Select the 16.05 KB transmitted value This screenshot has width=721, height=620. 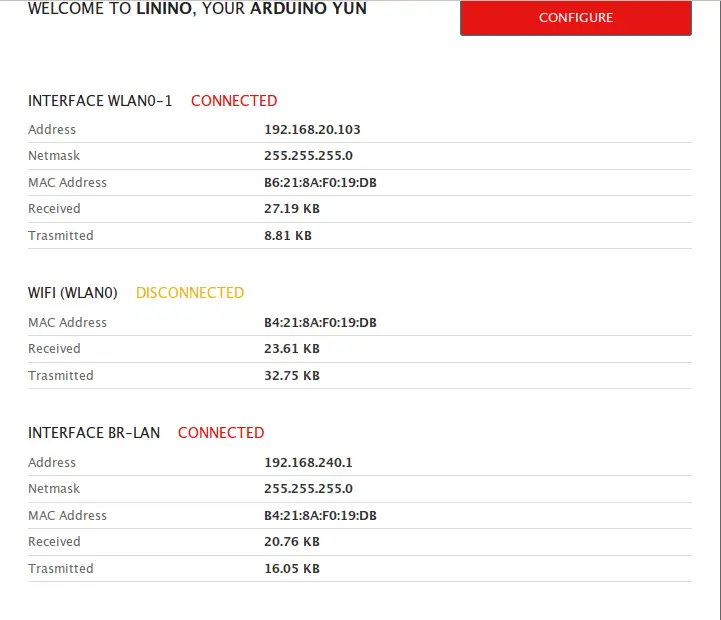click(292, 568)
